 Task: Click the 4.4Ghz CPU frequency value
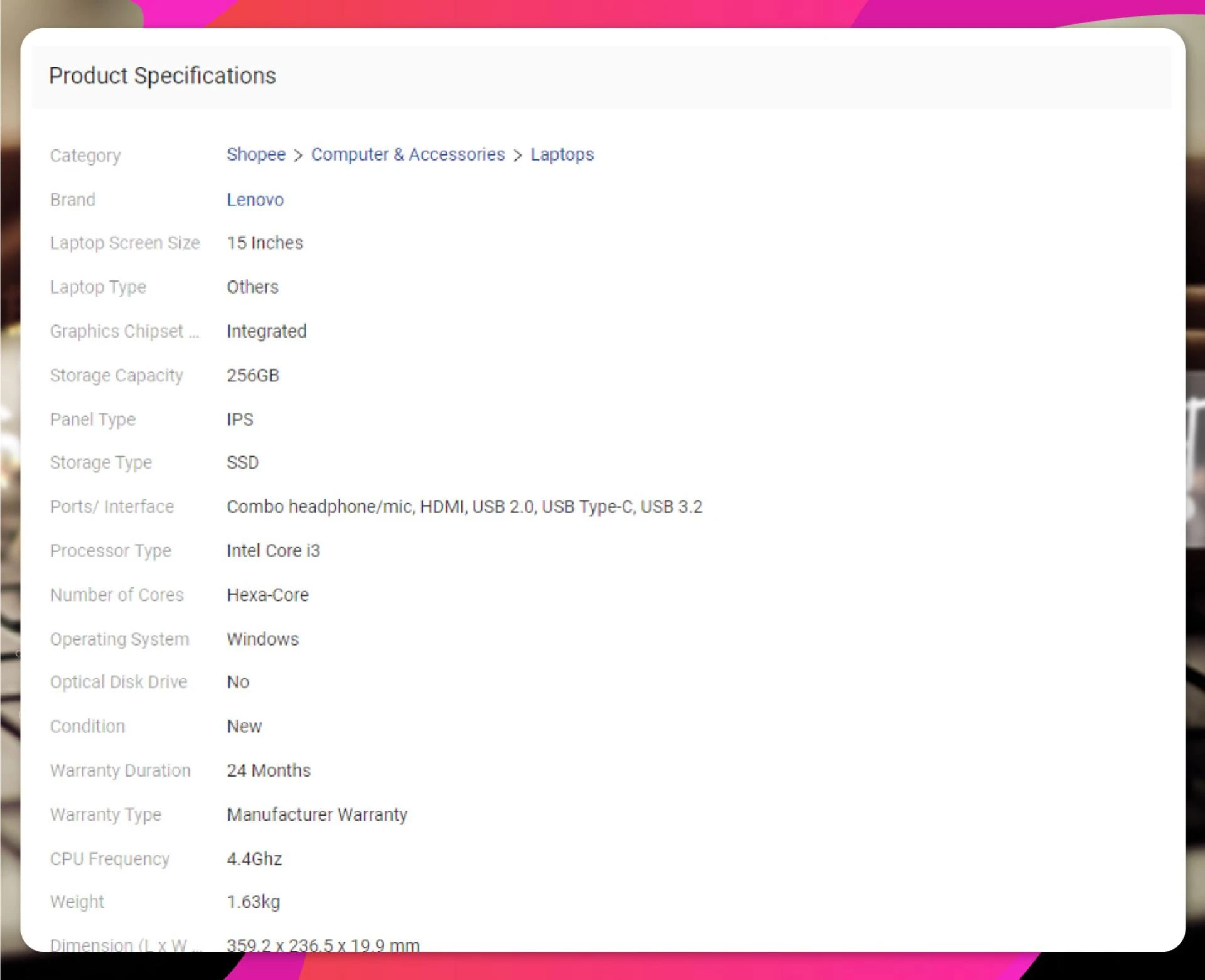click(254, 858)
